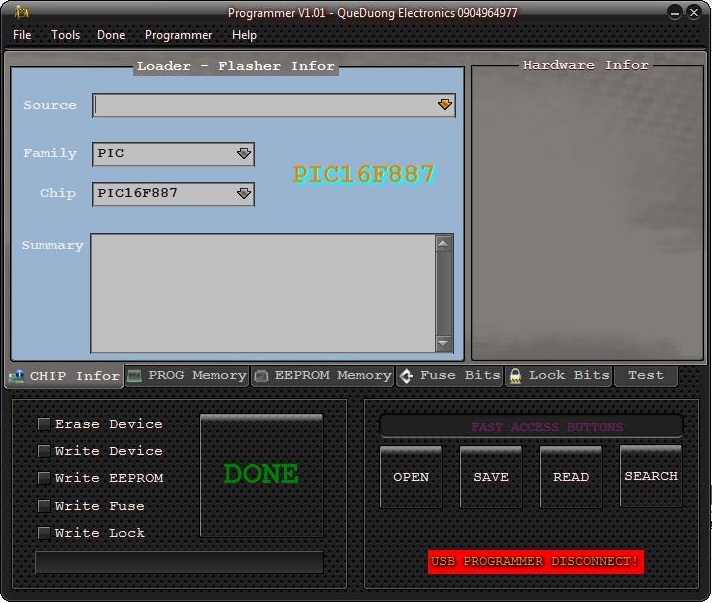
Task: Toggle the Write Fuse checkbox
Action: [44, 506]
